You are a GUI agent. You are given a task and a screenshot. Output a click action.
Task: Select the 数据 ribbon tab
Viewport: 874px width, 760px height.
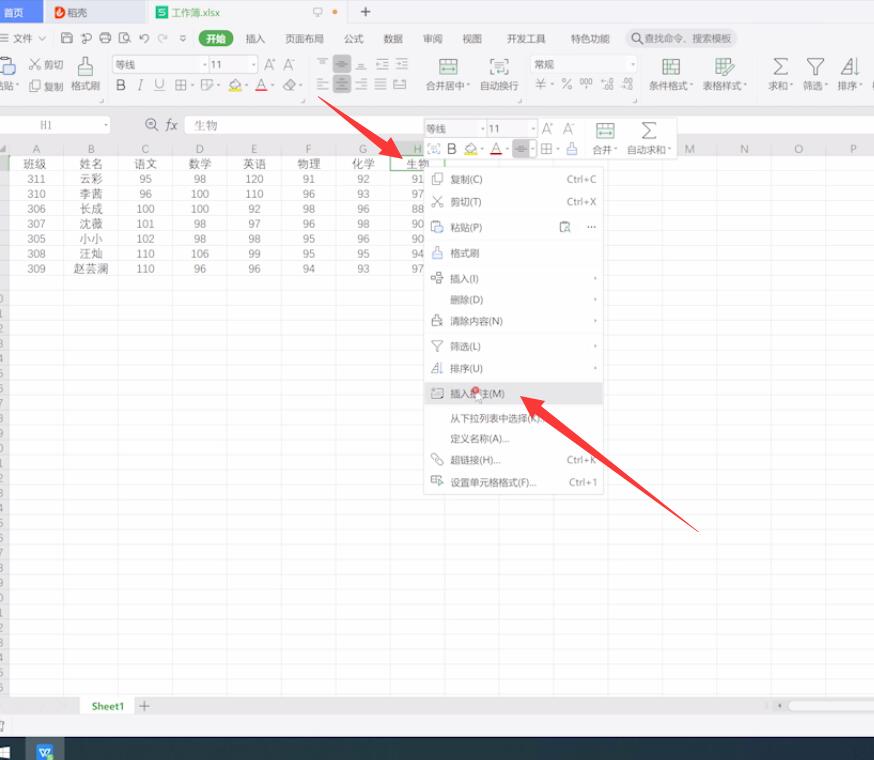pyautogui.click(x=393, y=38)
